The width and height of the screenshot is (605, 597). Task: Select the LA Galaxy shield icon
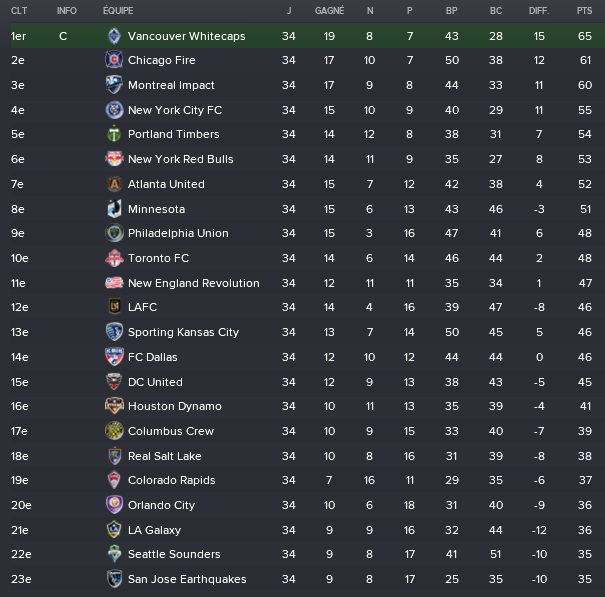(114, 529)
